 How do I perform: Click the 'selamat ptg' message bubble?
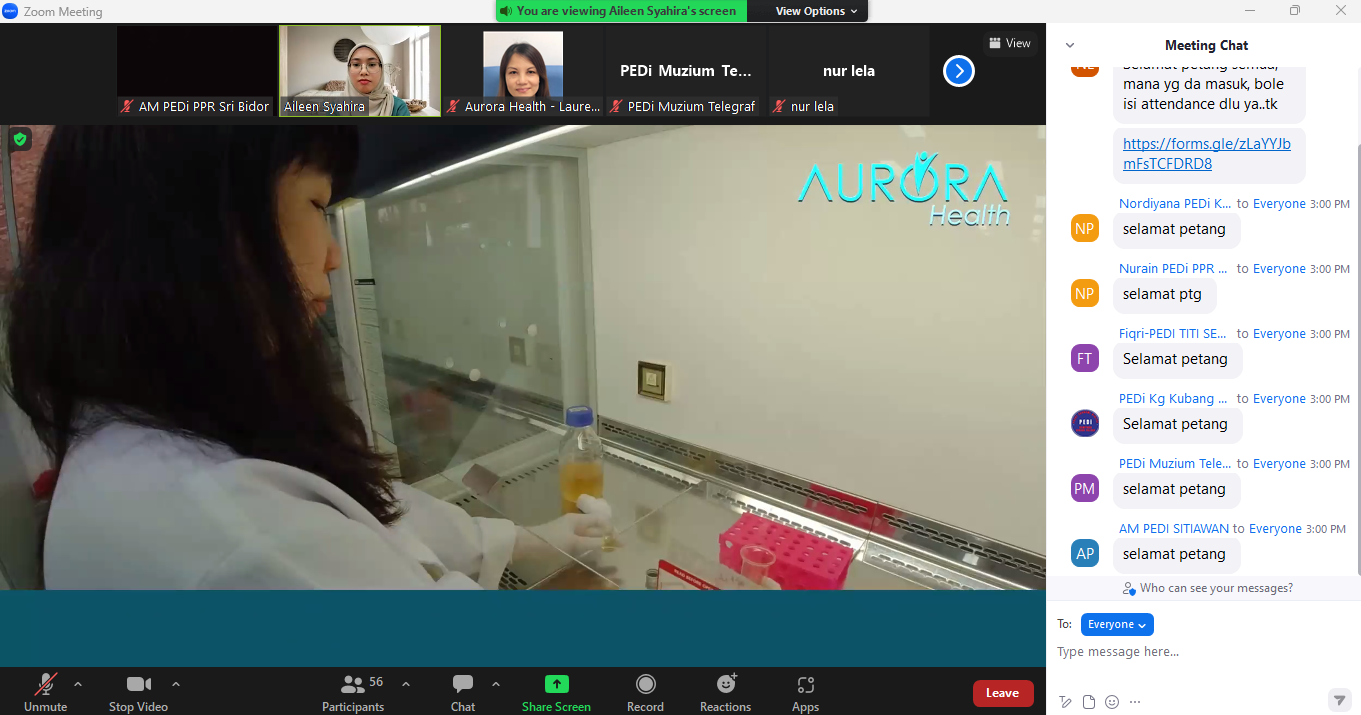point(1165,294)
